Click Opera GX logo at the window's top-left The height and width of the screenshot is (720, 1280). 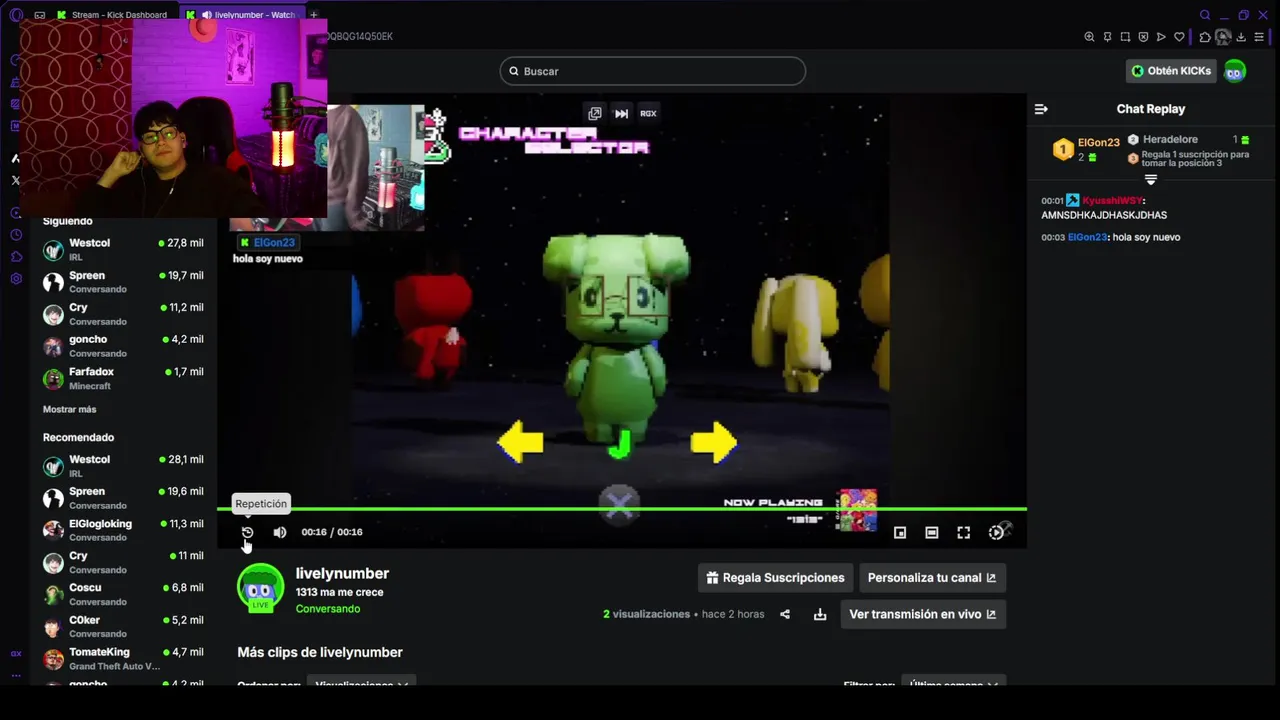pos(15,15)
